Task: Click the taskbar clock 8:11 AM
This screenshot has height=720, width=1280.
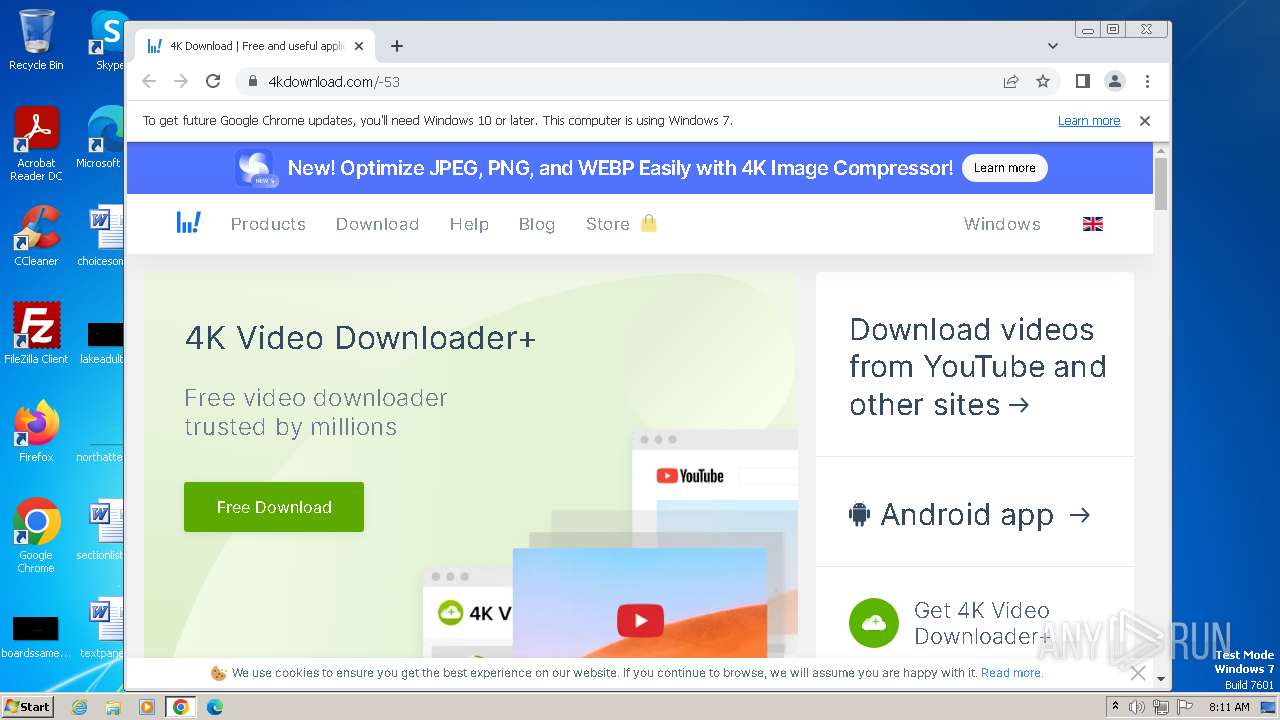Action: click(1229, 707)
